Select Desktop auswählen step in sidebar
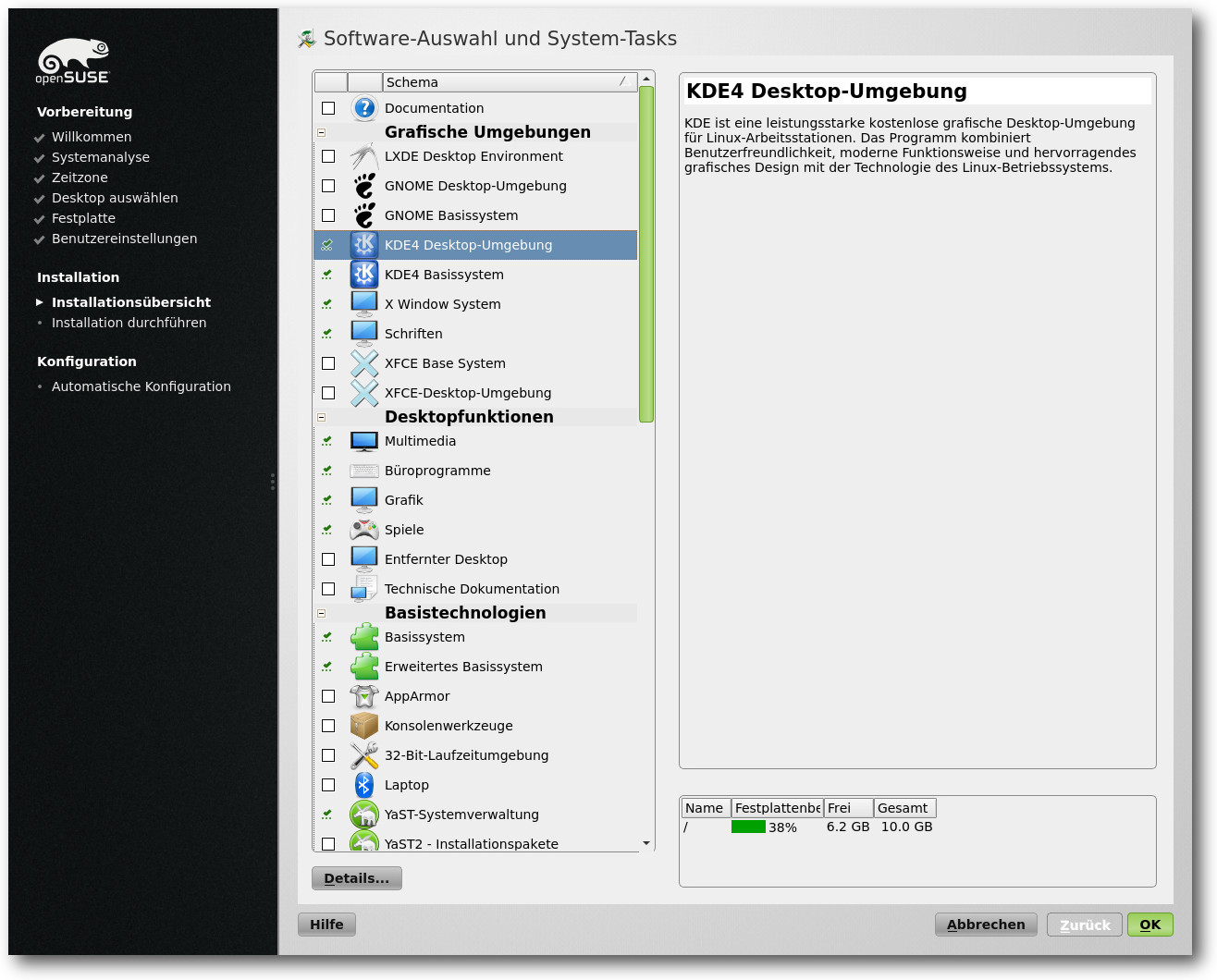The height and width of the screenshot is (980, 1217). tap(115, 198)
